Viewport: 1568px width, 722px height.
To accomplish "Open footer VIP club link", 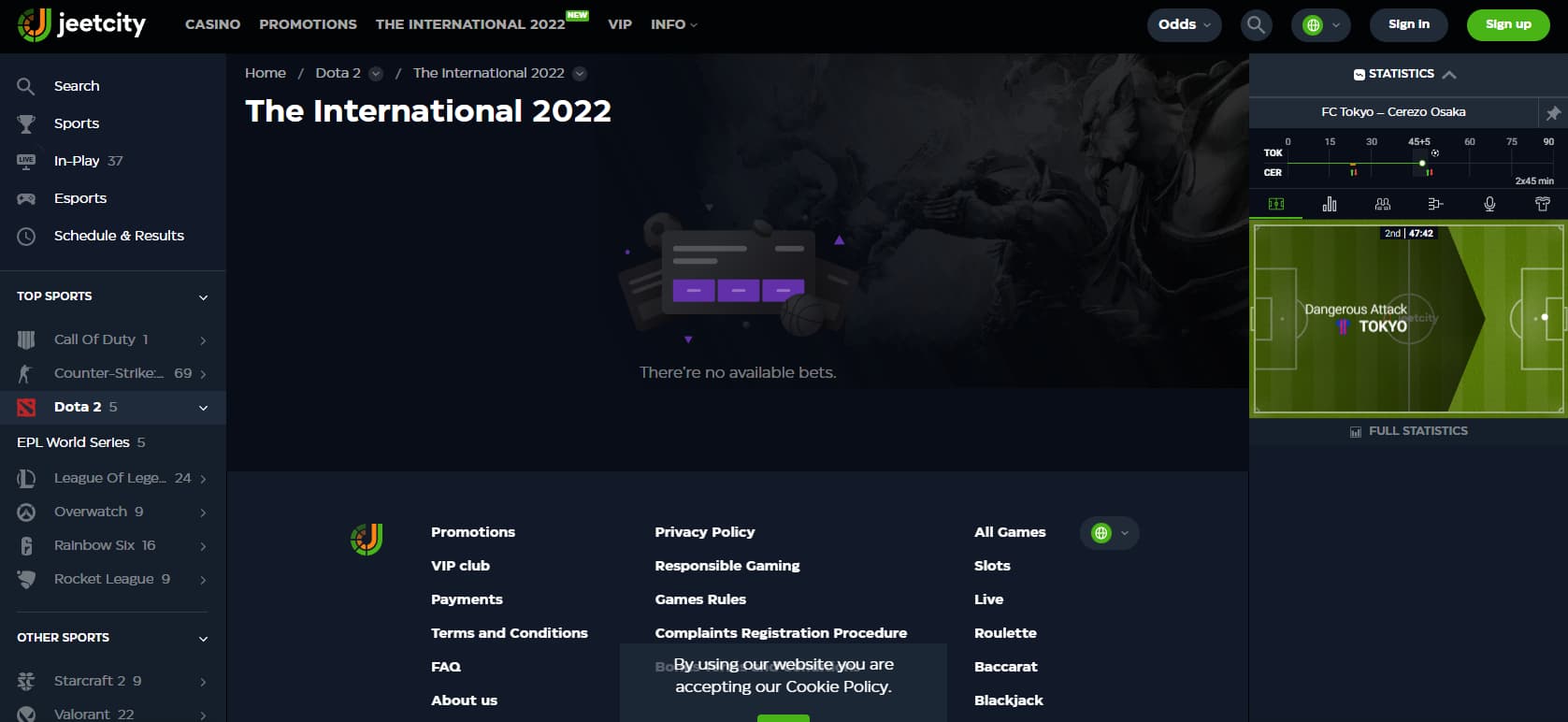I will click(x=460, y=566).
